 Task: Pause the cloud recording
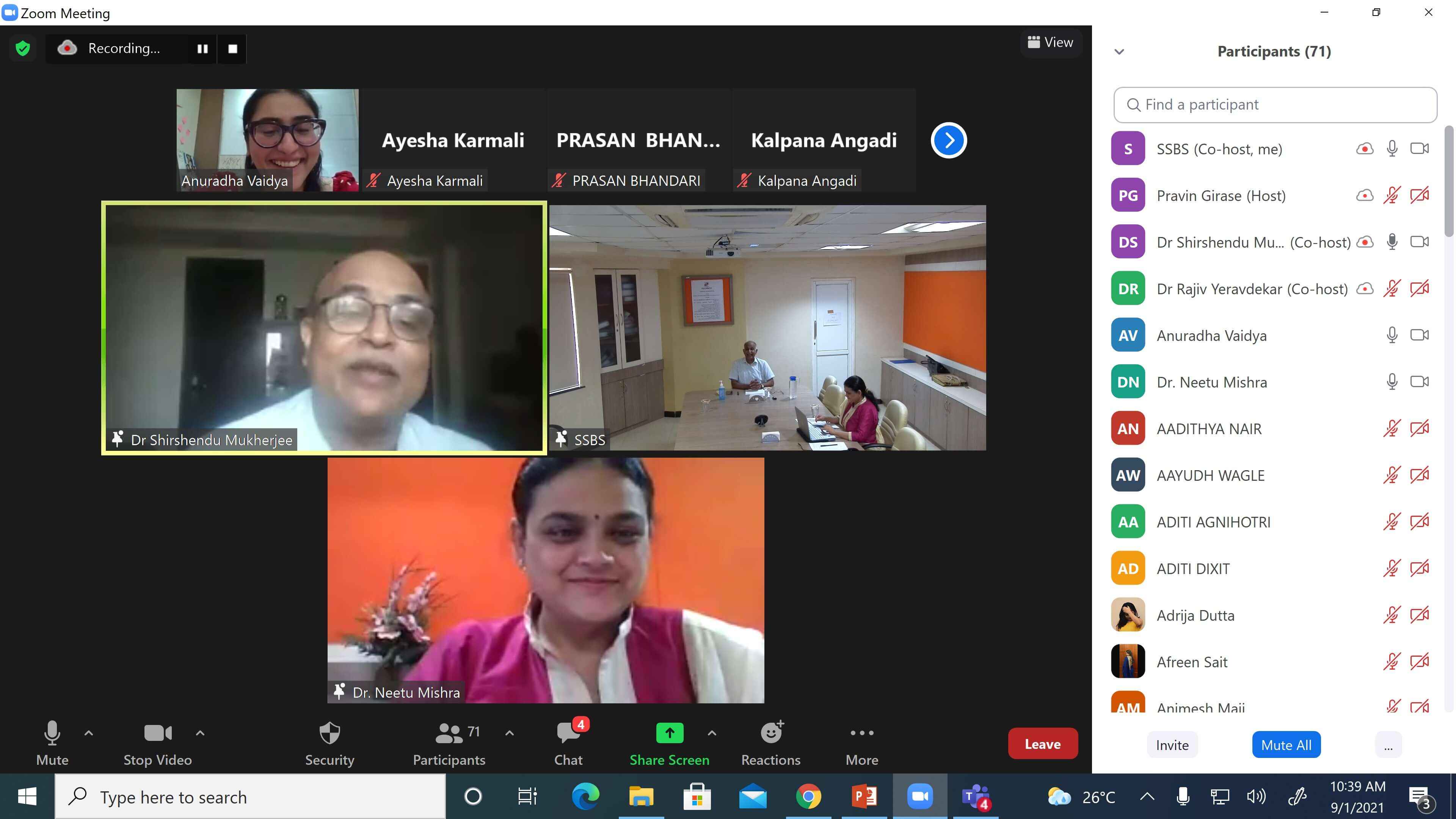coord(202,49)
